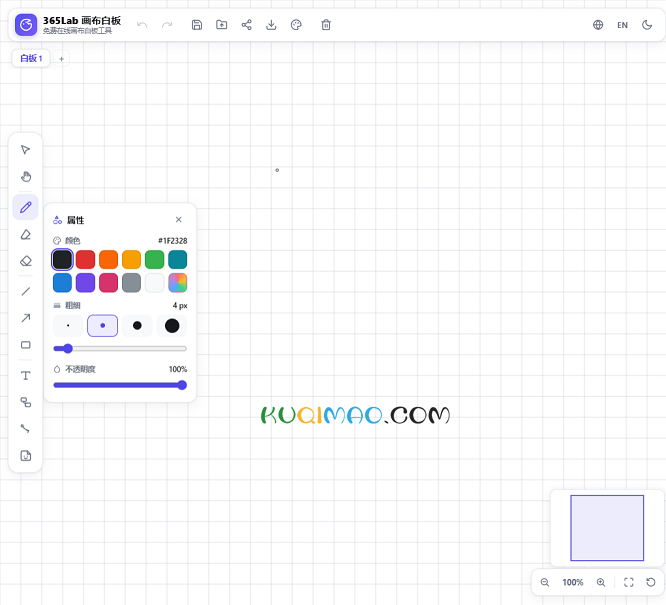
Task: Select the rectangle shape tool
Action: click(x=25, y=345)
